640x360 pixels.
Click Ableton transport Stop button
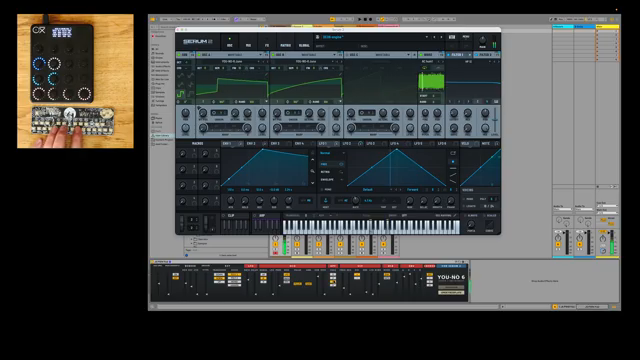tap(365, 19)
